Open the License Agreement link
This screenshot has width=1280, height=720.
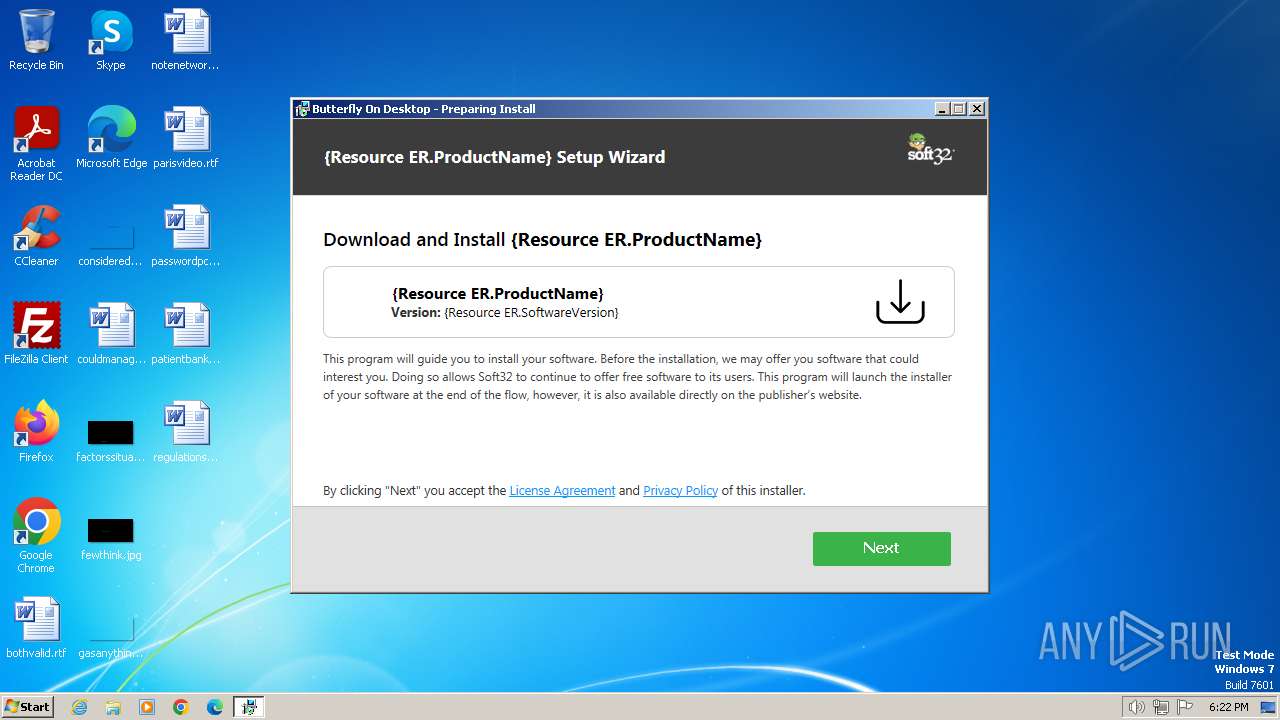(x=562, y=491)
